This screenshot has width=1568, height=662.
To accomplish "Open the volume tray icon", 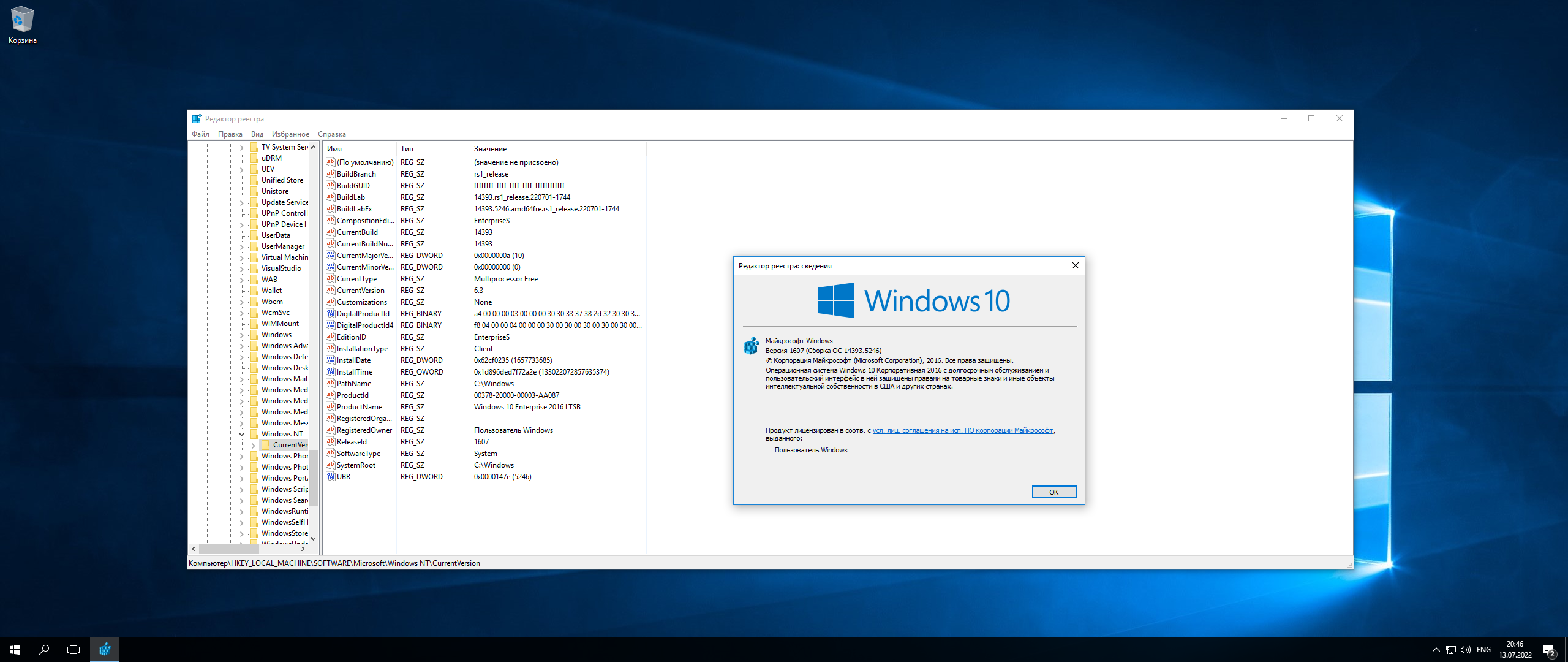I will pos(1466,650).
